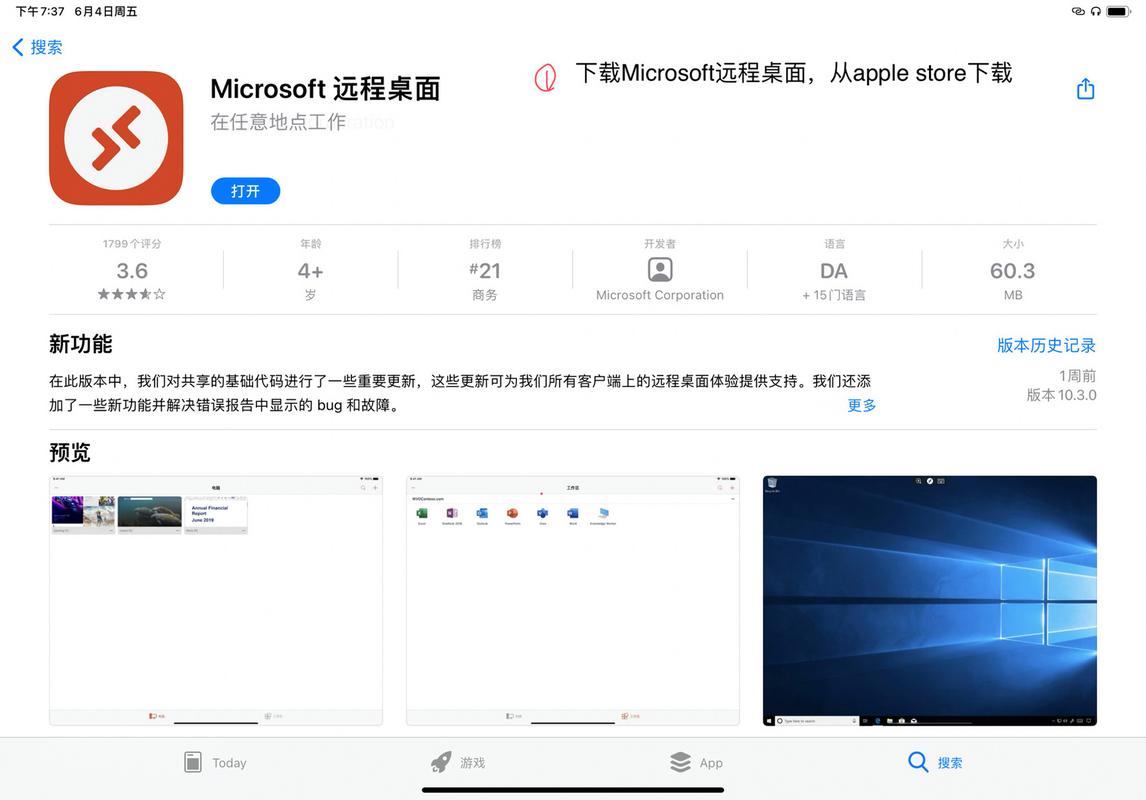The image size is (1146, 800).
Task: Tap the rocket icon of 游戏 tab
Action: coord(441,763)
